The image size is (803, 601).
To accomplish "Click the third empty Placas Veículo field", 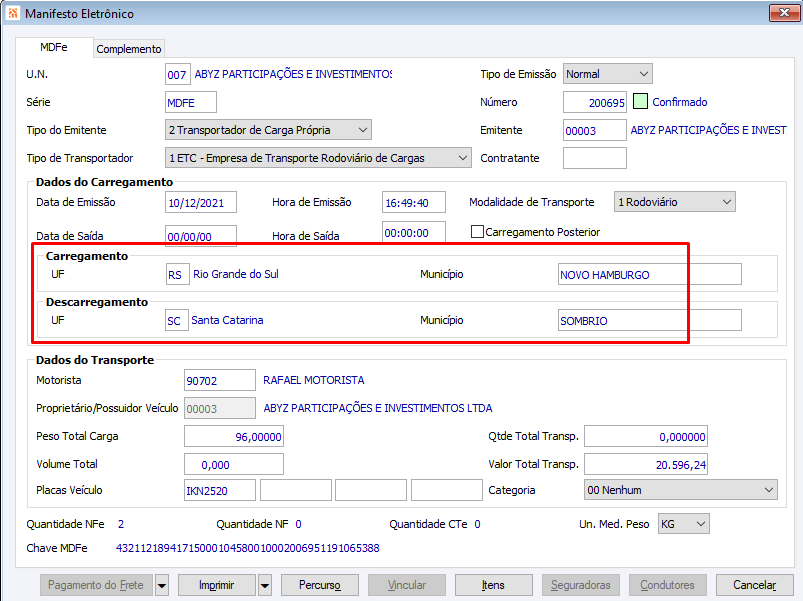I will coord(371,490).
